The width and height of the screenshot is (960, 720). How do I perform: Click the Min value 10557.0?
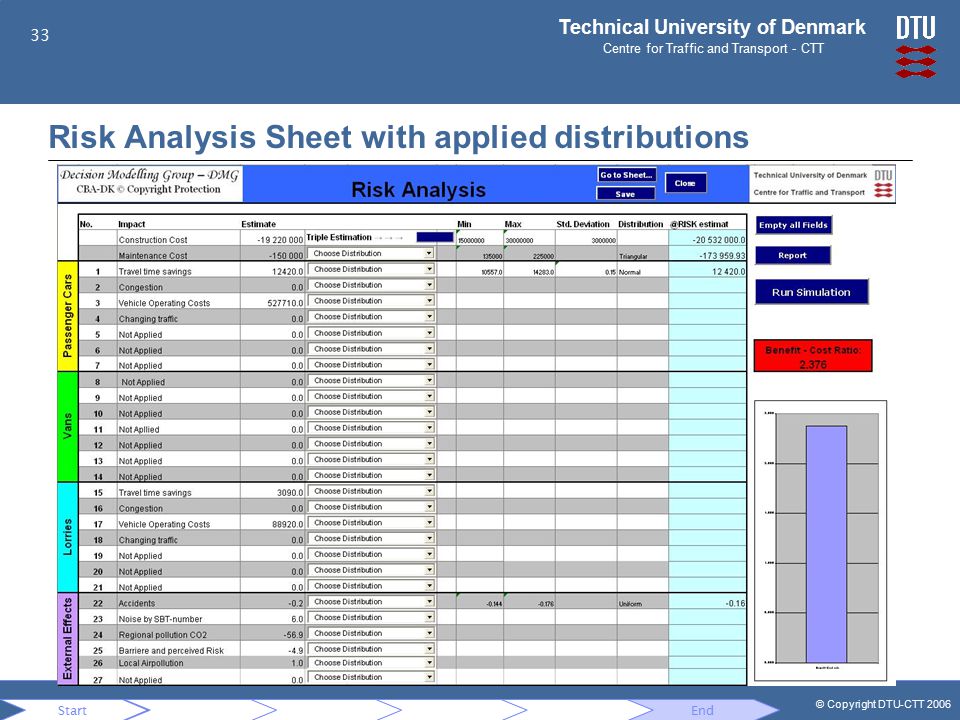(x=492, y=272)
